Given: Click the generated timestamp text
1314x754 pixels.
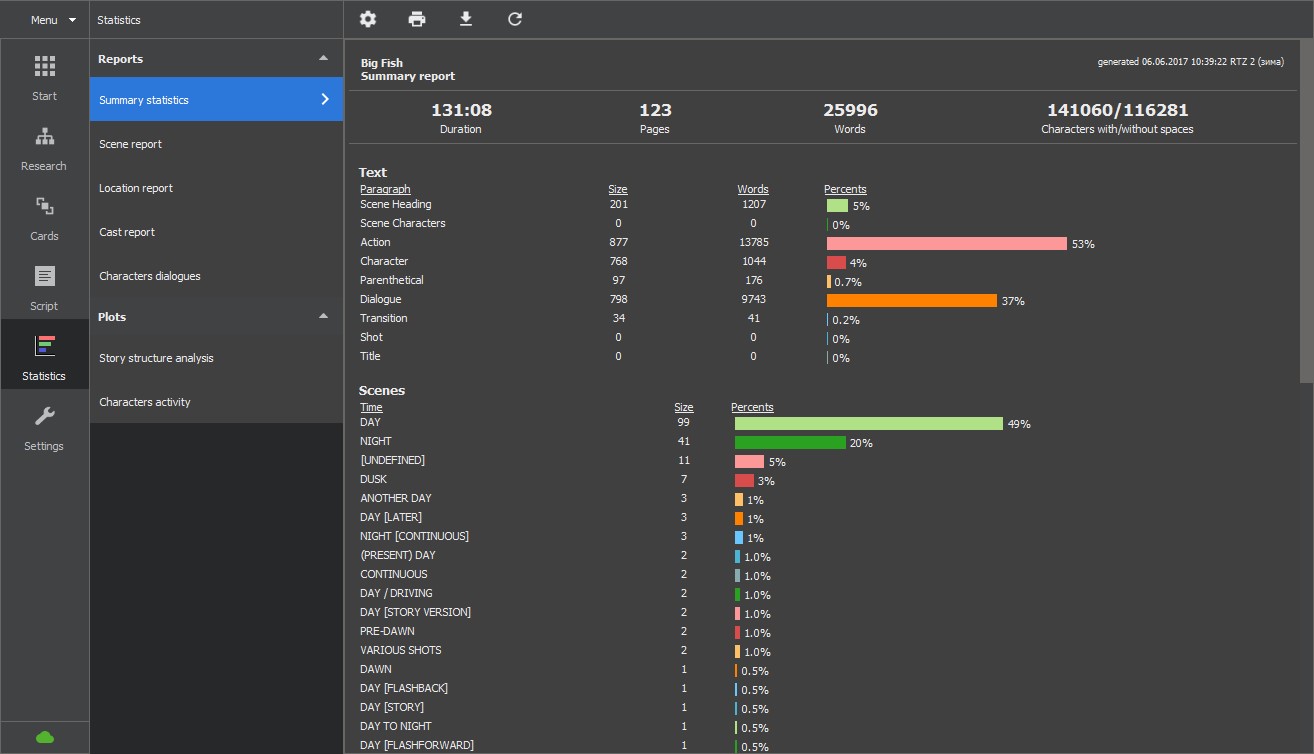Looking at the screenshot, I should point(1190,61).
